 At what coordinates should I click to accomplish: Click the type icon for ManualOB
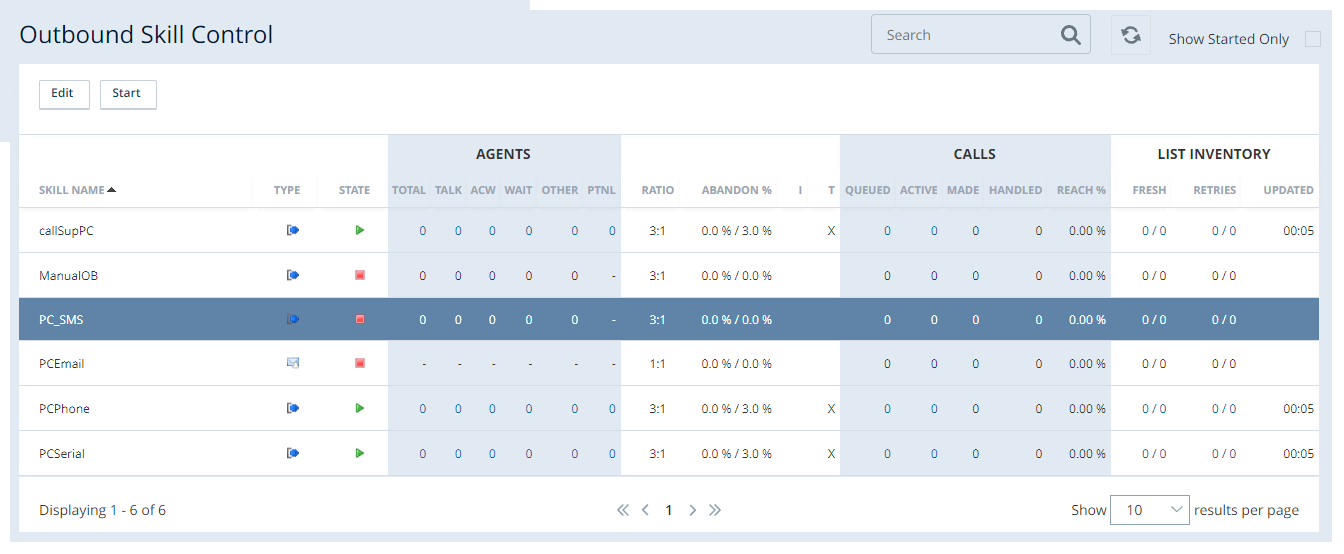tap(293, 275)
